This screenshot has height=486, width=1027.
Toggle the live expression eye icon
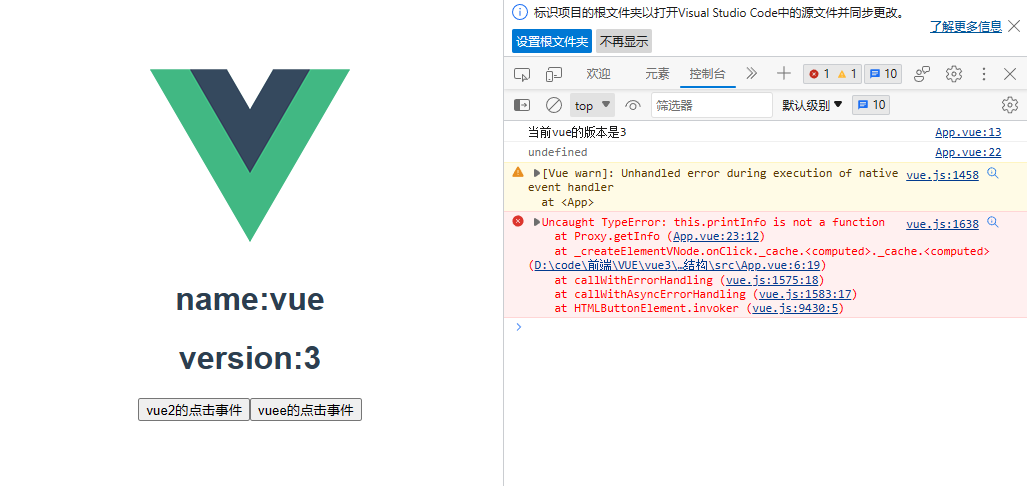(x=633, y=105)
